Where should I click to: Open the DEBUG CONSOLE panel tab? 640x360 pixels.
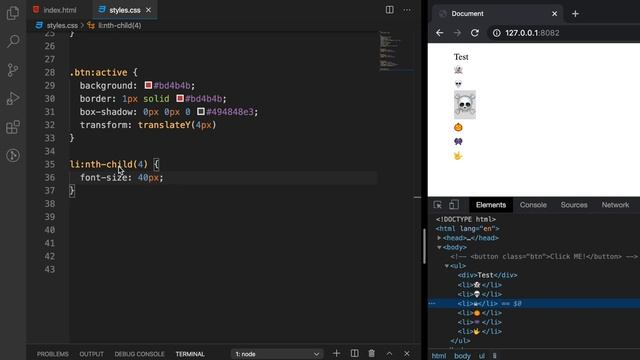pos(139,354)
